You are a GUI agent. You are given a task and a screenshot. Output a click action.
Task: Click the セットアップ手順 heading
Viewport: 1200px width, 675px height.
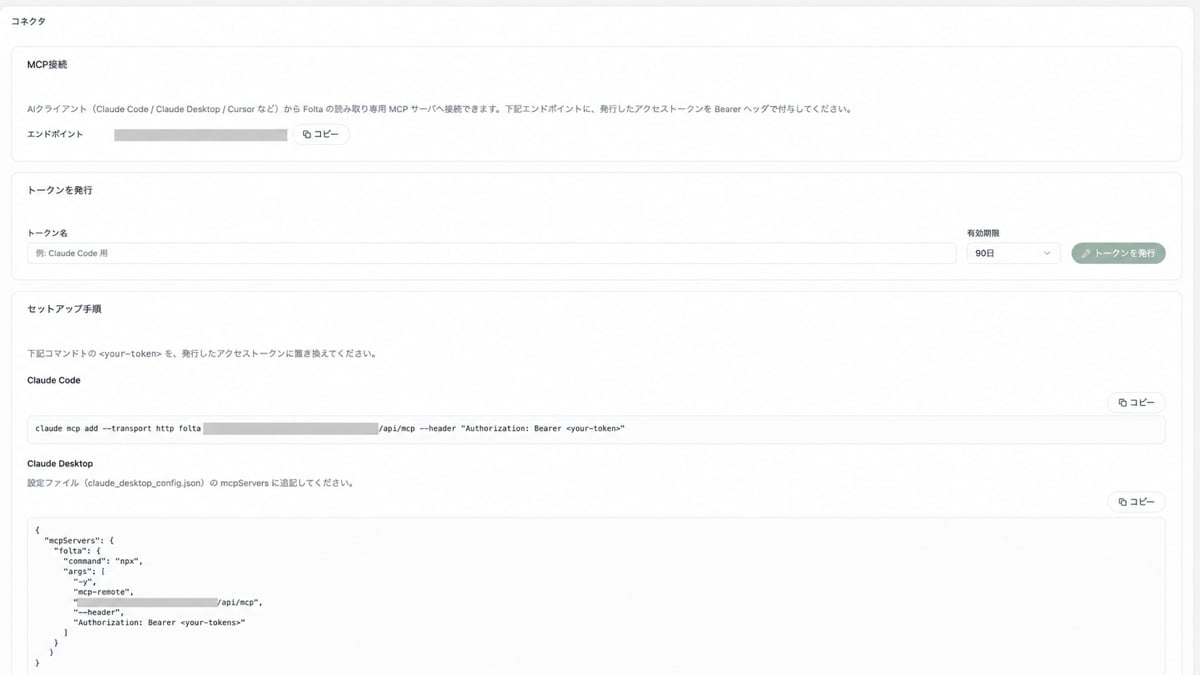click(64, 309)
